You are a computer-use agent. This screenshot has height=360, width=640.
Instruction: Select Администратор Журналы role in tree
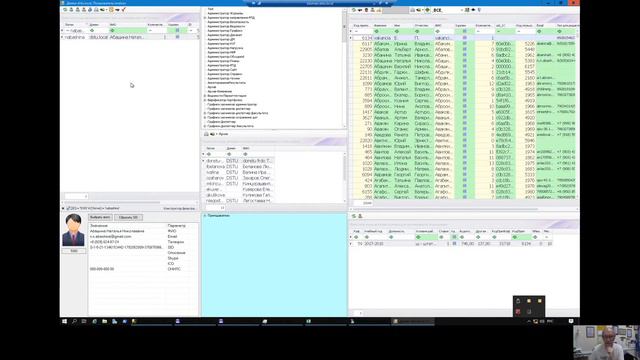pos(225,13)
